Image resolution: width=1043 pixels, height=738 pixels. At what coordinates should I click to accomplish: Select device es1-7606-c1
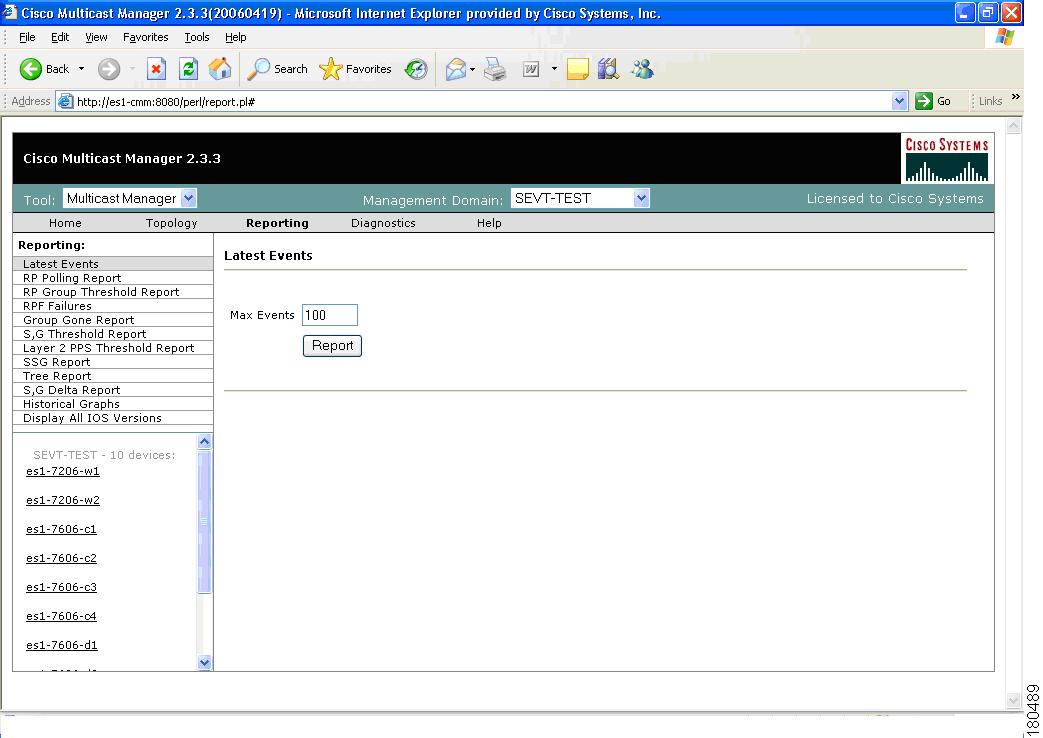[x=61, y=530]
